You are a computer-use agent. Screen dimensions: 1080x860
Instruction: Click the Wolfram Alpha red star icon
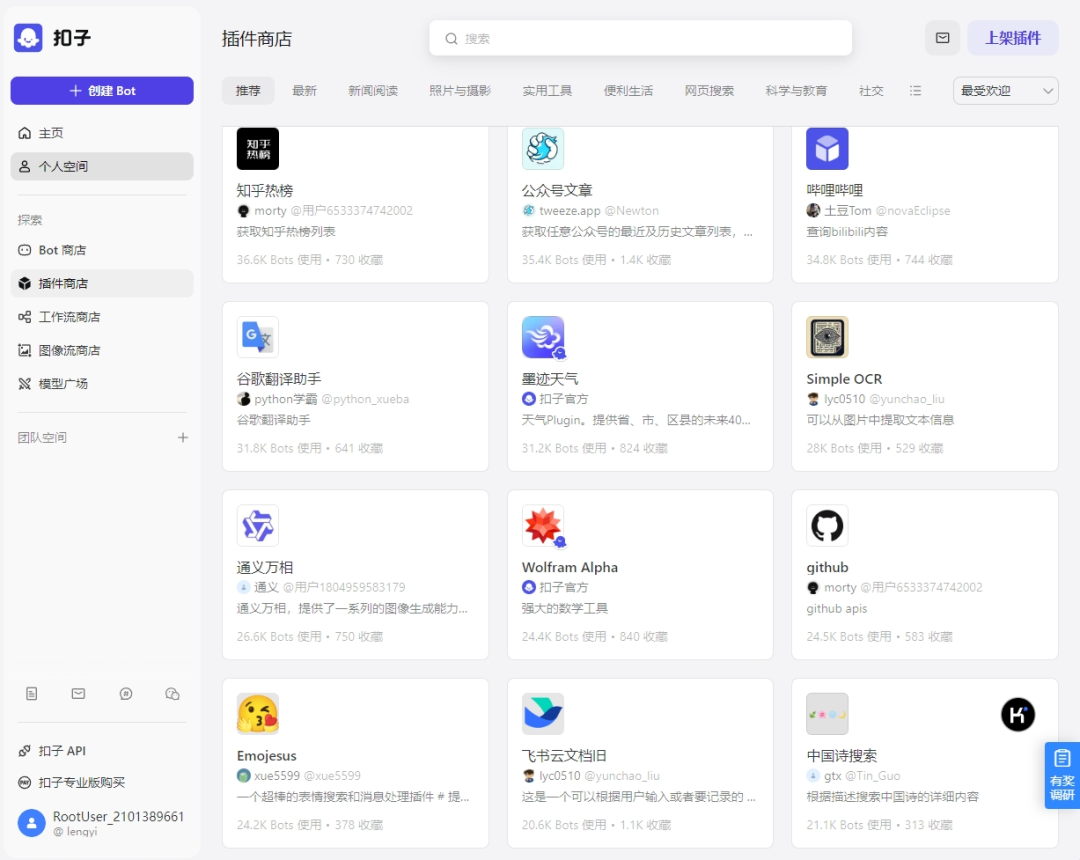point(543,525)
